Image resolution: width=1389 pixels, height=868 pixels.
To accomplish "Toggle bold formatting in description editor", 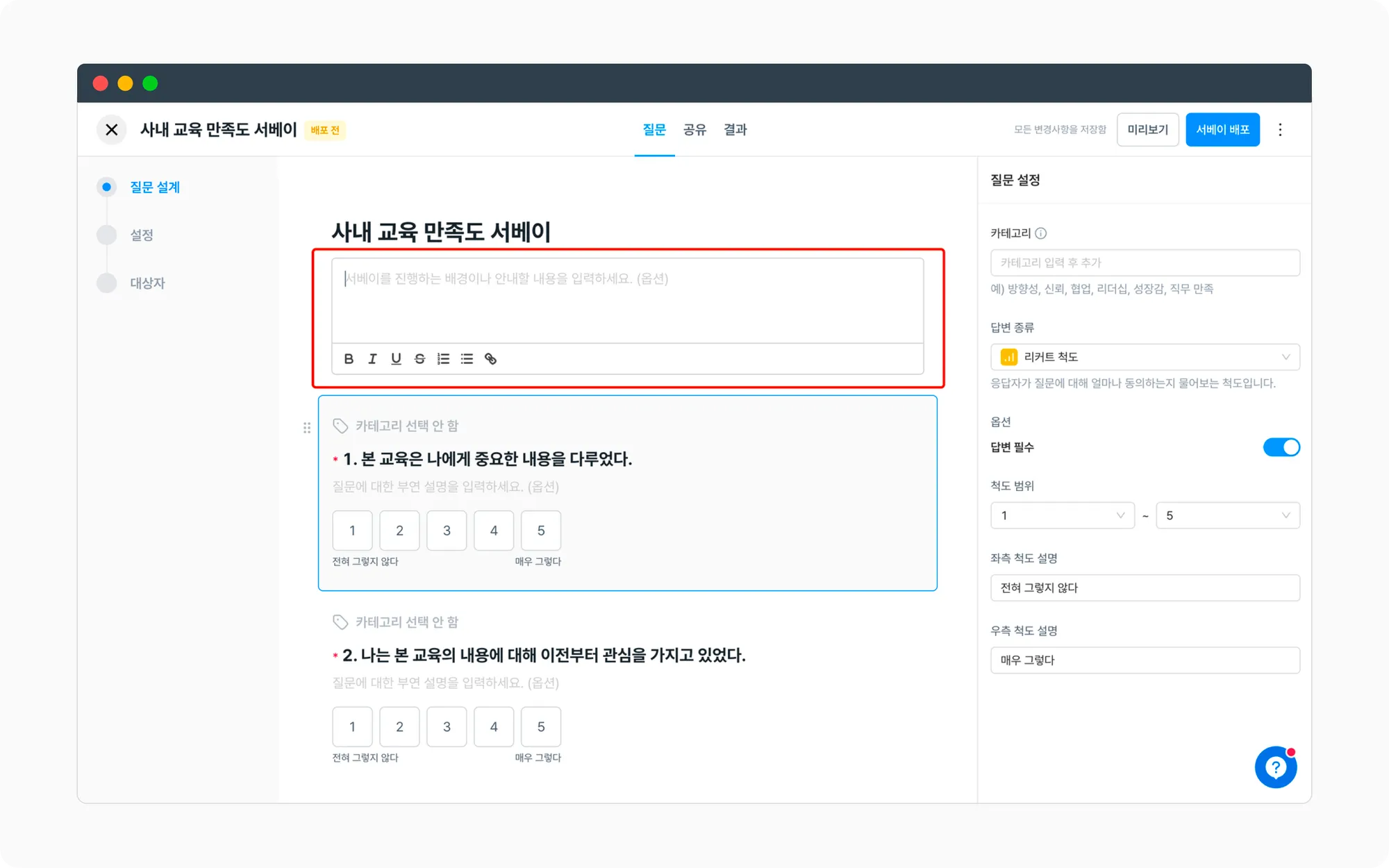I will pyautogui.click(x=349, y=359).
